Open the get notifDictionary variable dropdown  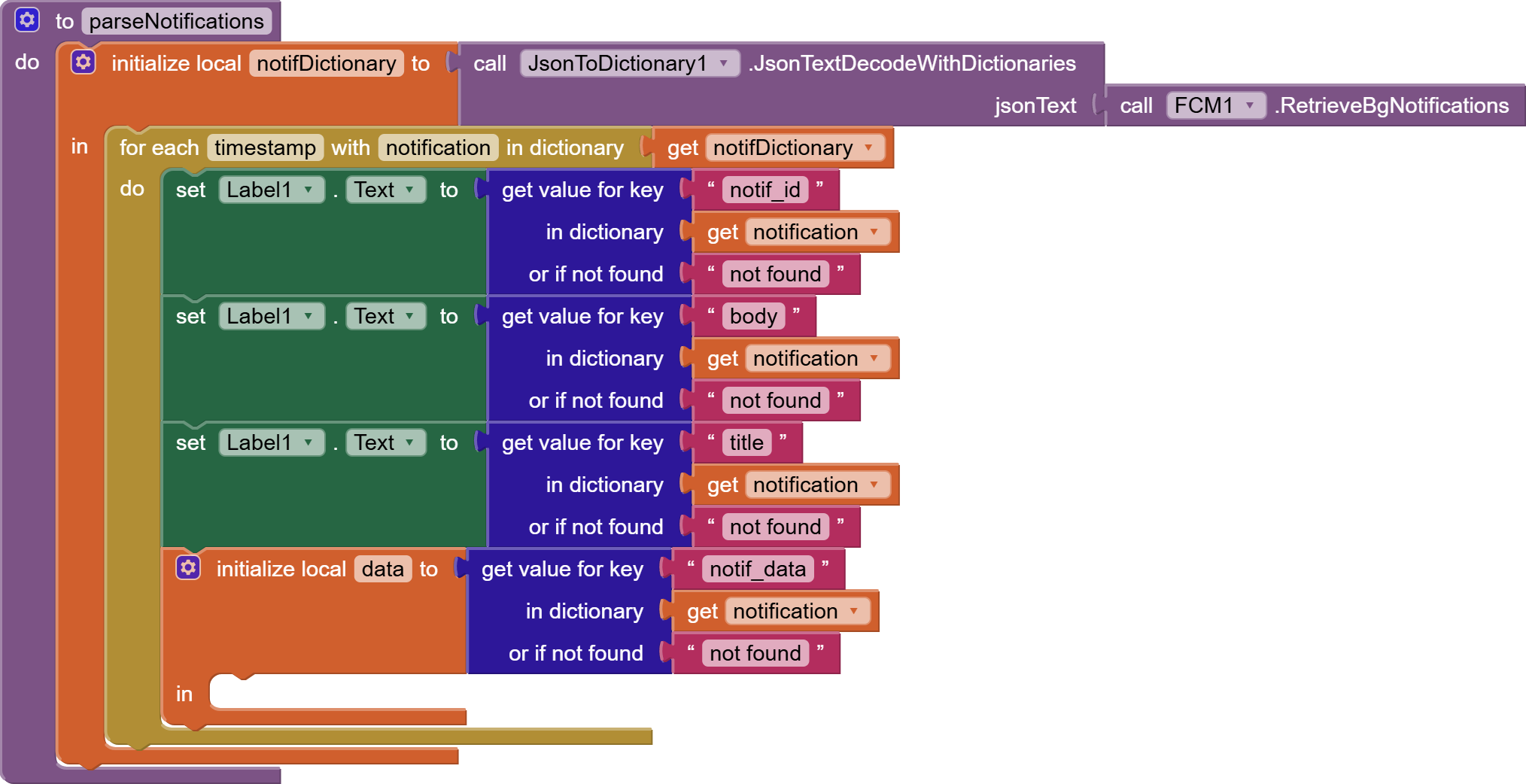click(869, 147)
